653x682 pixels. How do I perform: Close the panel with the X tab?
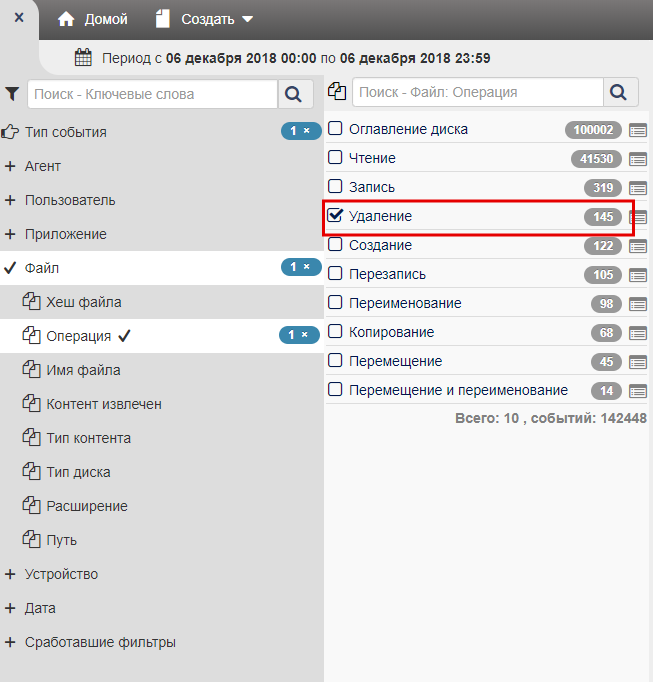[19, 18]
